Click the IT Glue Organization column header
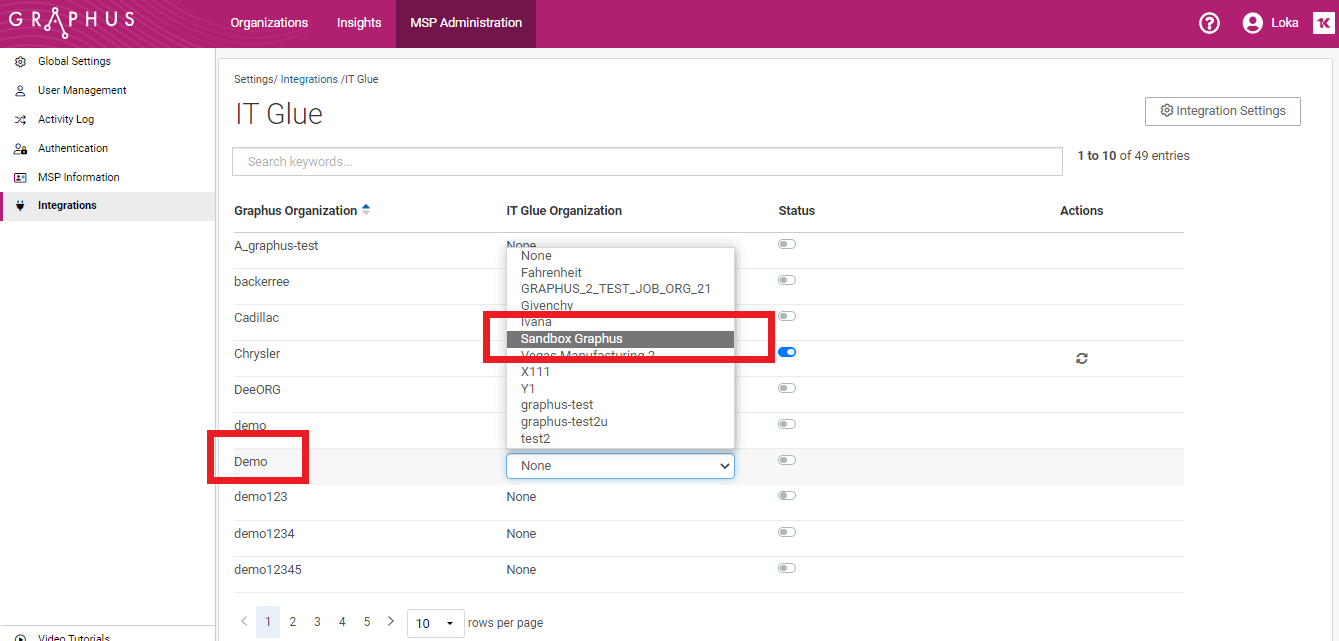This screenshot has width=1339, height=641. (564, 211)
